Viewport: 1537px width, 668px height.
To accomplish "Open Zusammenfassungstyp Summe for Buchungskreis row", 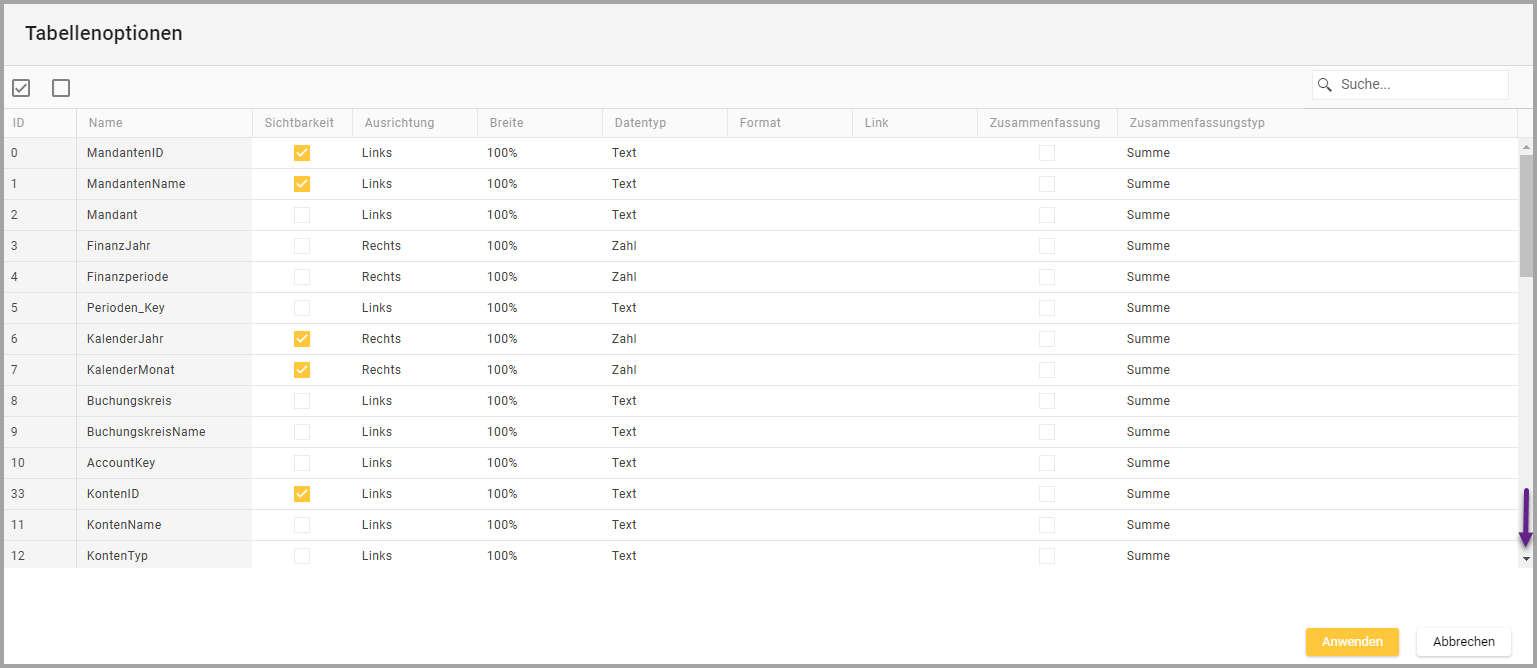I will coord(1148,401).
